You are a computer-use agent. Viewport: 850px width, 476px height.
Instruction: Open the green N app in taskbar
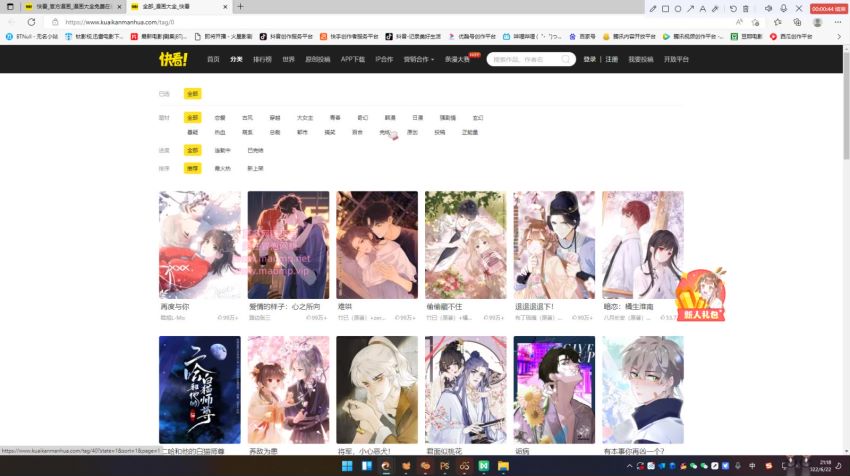click(484, 466)
